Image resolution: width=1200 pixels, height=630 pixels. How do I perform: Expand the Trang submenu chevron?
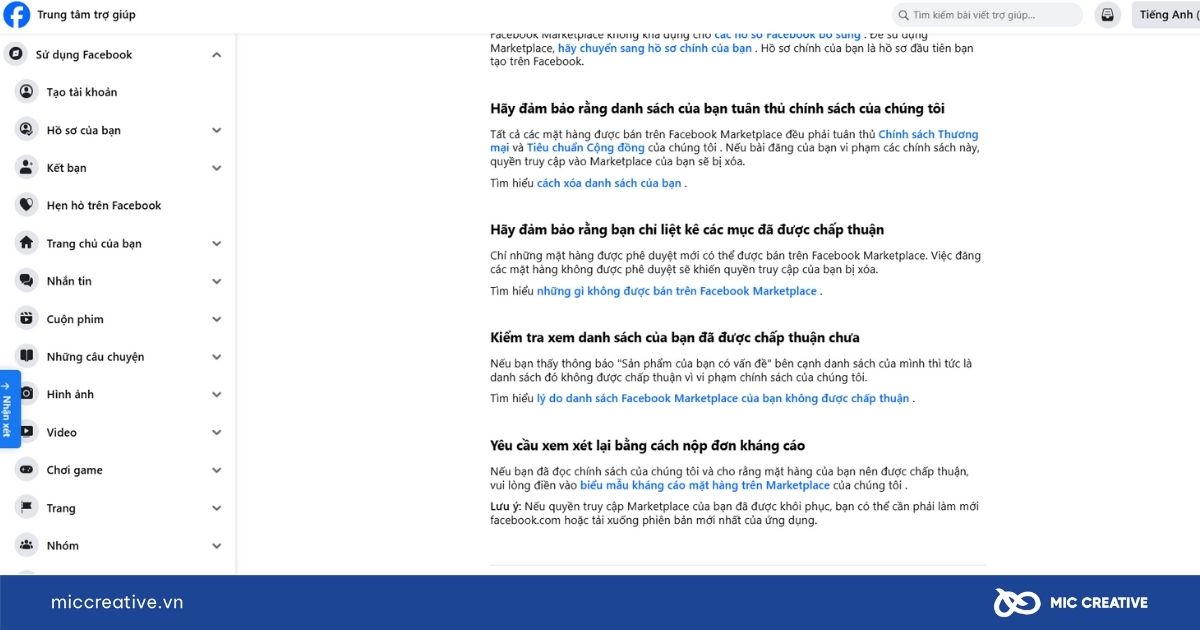[217, 508]
